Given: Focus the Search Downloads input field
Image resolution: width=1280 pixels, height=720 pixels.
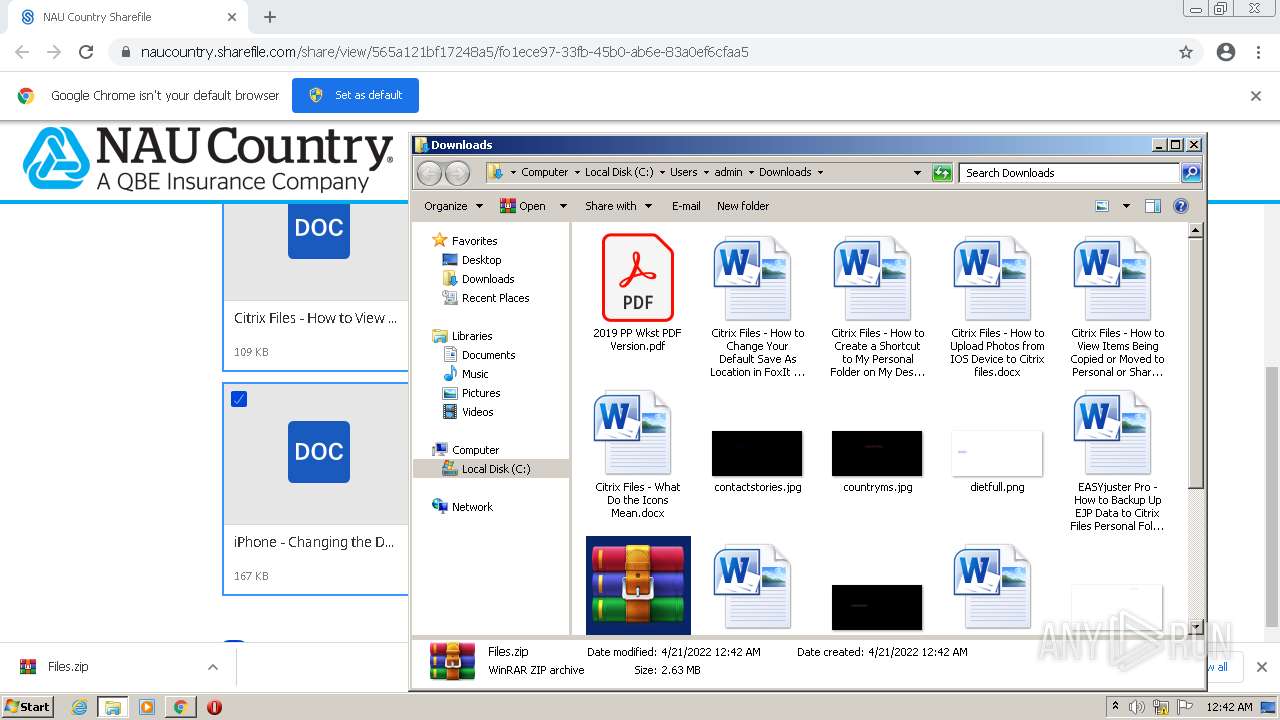Looking at the screenshot, I should click(1069, 173).
